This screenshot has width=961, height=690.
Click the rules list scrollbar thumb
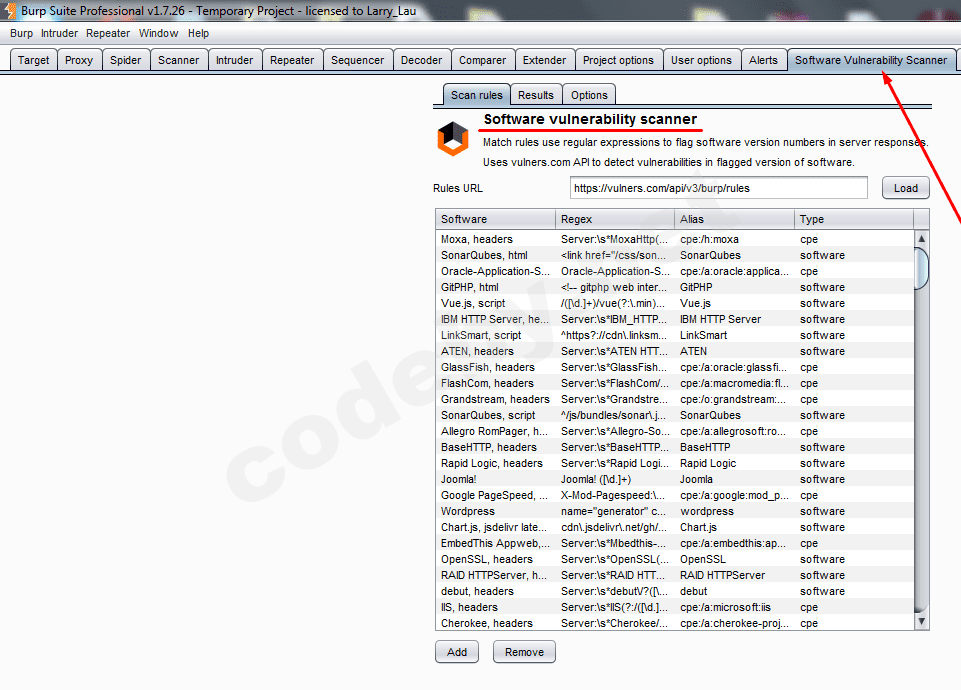921,268
